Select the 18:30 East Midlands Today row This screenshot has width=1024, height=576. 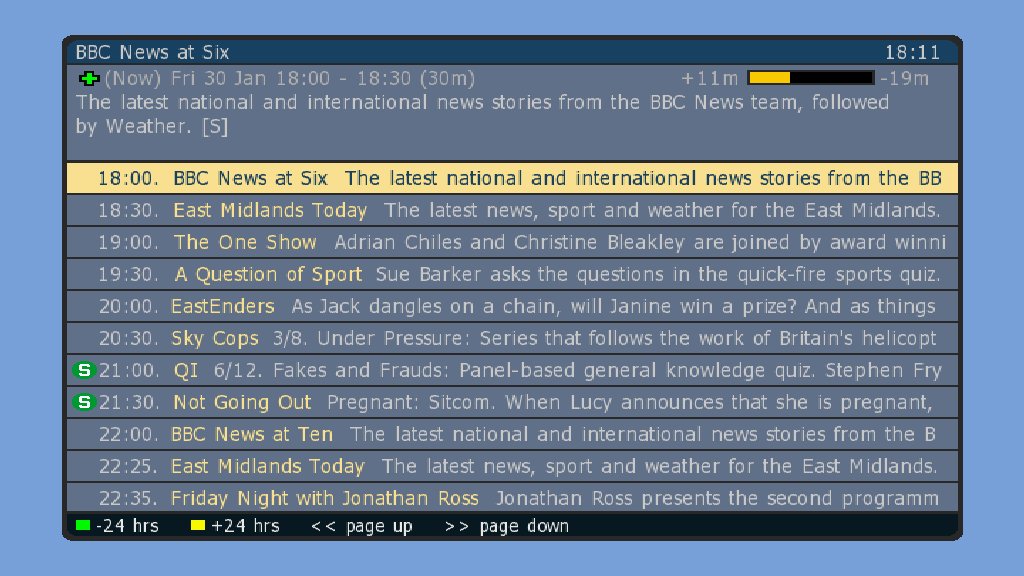512,210
